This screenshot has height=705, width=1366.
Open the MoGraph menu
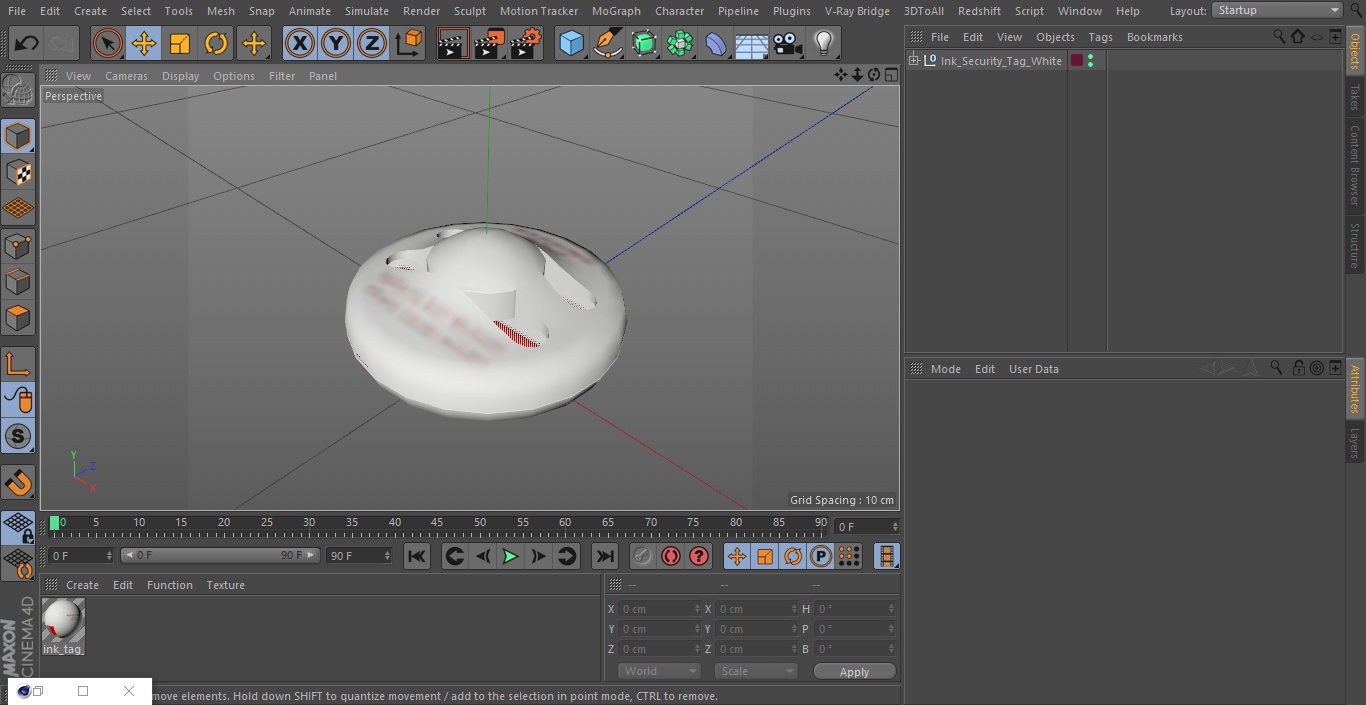[x=616, y=11]
